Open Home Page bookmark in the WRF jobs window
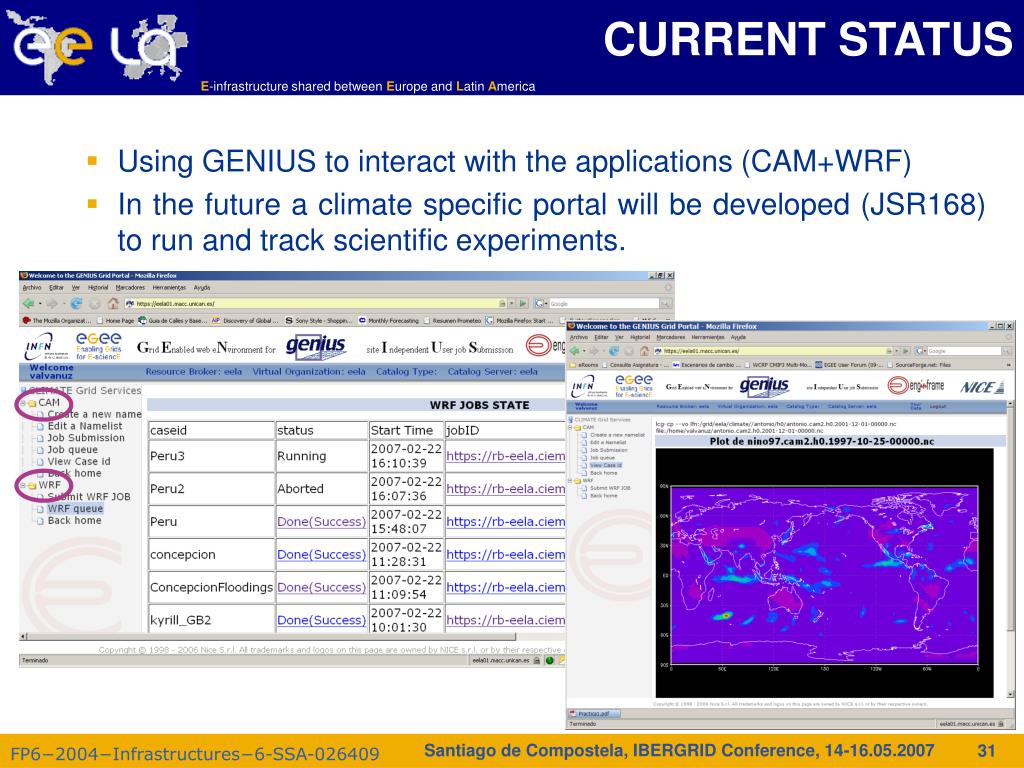 point(115,321)
